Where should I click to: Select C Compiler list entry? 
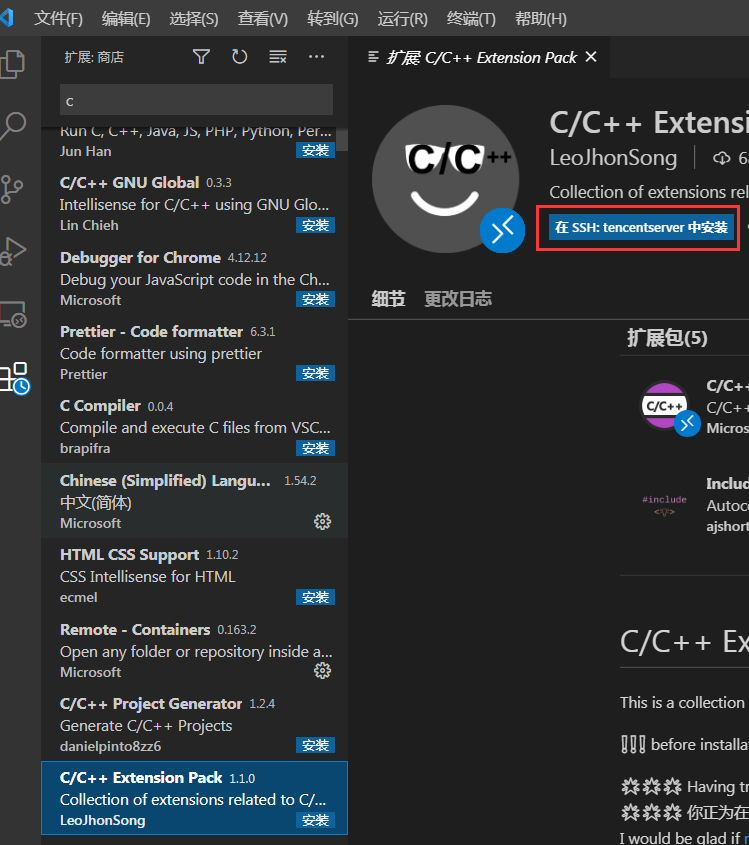tap(195, 426)
